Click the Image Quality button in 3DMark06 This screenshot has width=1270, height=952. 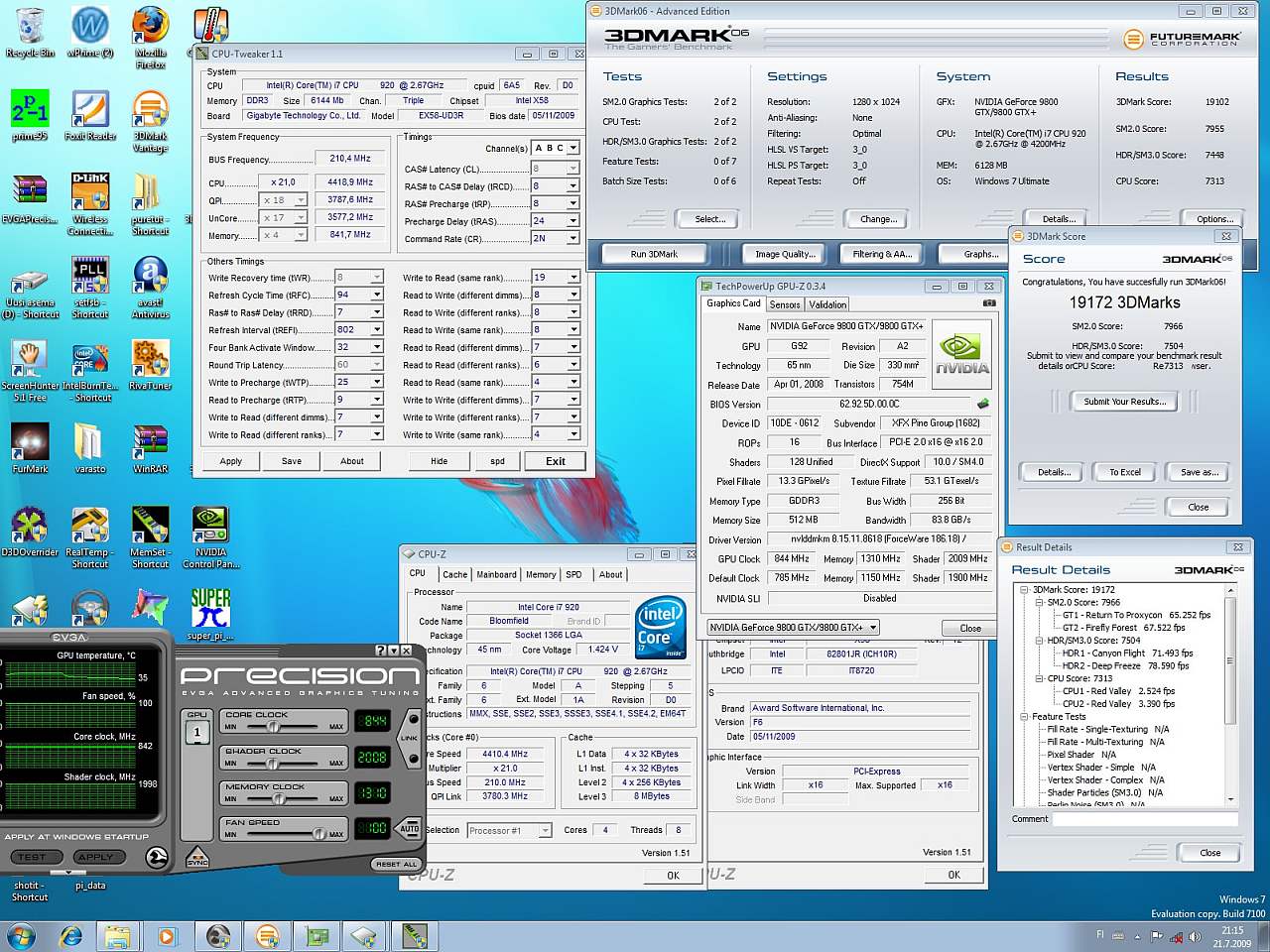click(785, 254)
